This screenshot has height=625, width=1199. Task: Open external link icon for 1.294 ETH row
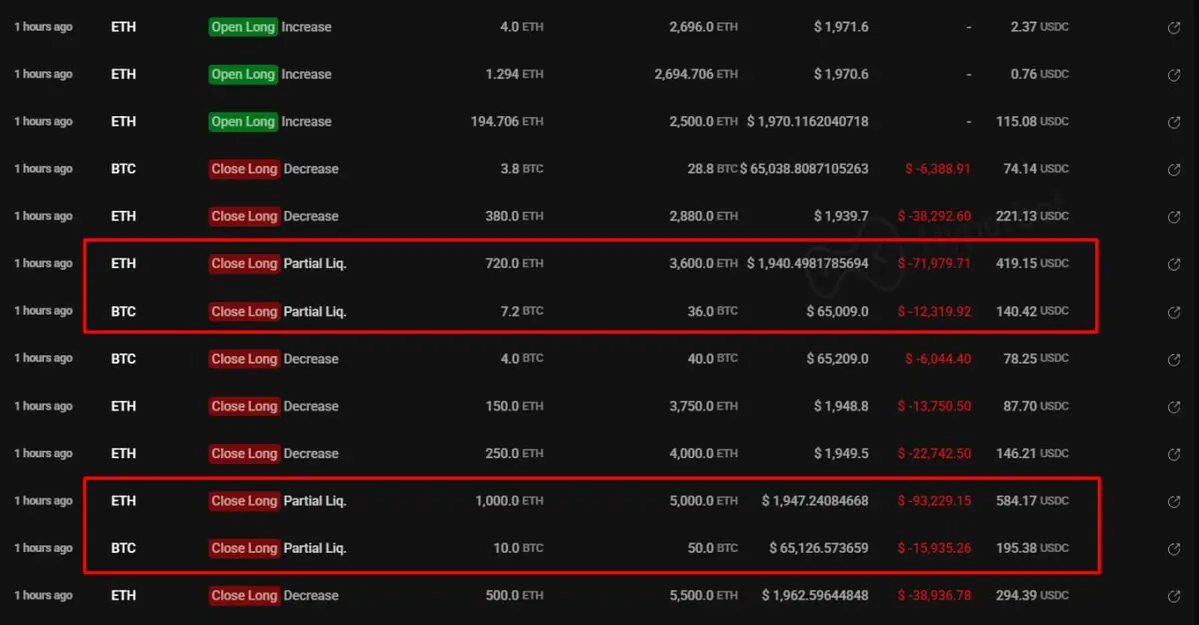(x=1174, y=75)
